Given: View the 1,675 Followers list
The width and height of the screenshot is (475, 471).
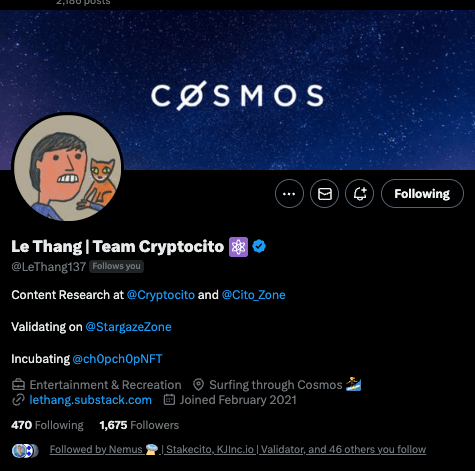Looking at the screenshot, I should click(x=139, y=425).
